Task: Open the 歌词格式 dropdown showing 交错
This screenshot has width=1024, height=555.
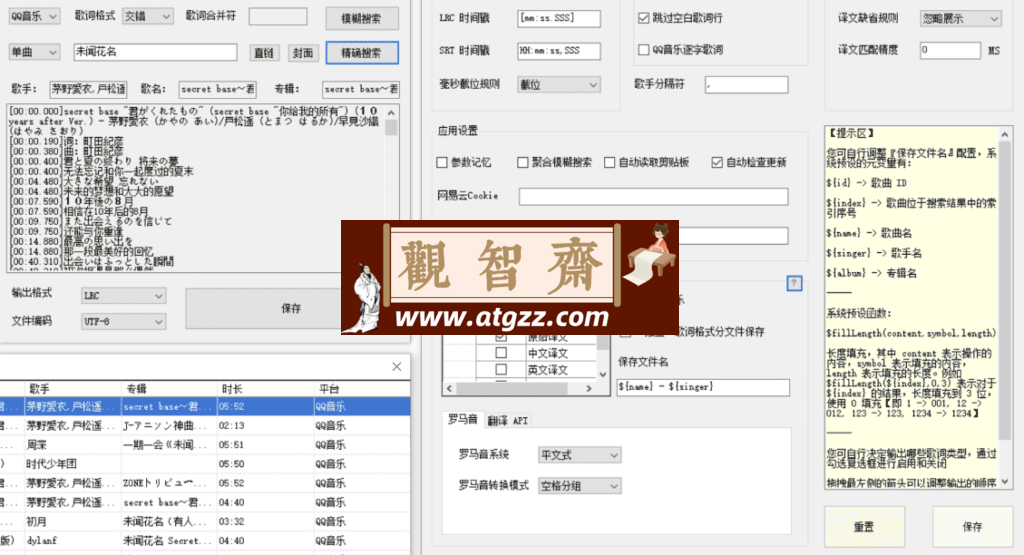Action: coord(148,16)
